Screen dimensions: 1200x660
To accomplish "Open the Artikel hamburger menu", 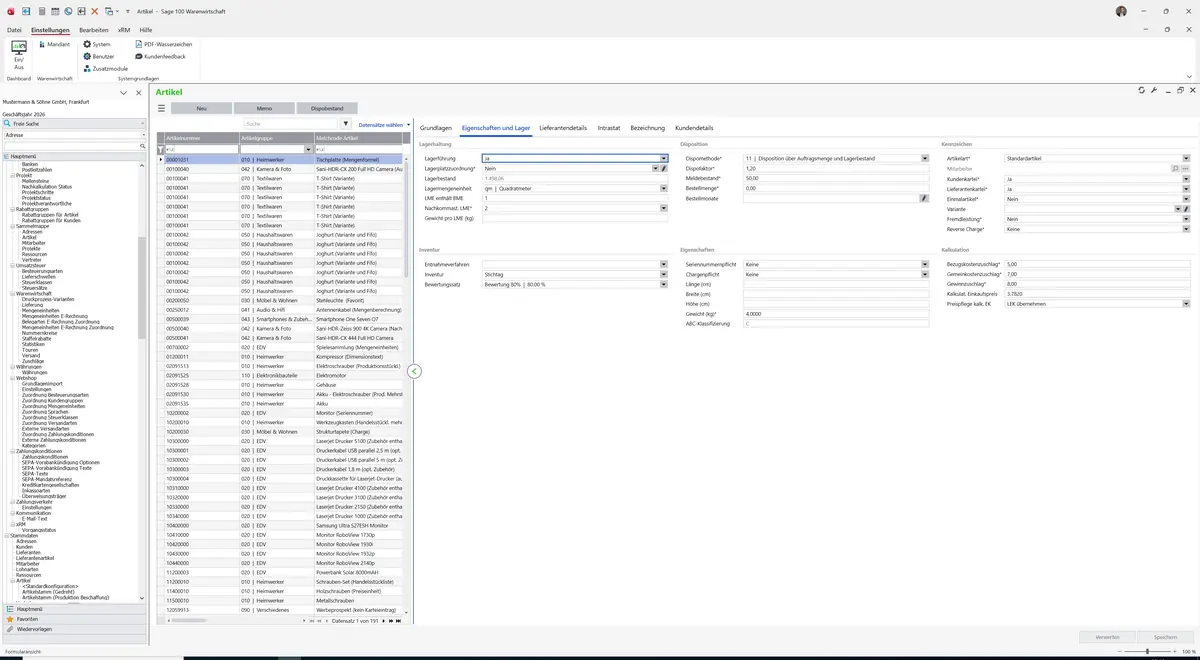I will (x=161, y=108).
